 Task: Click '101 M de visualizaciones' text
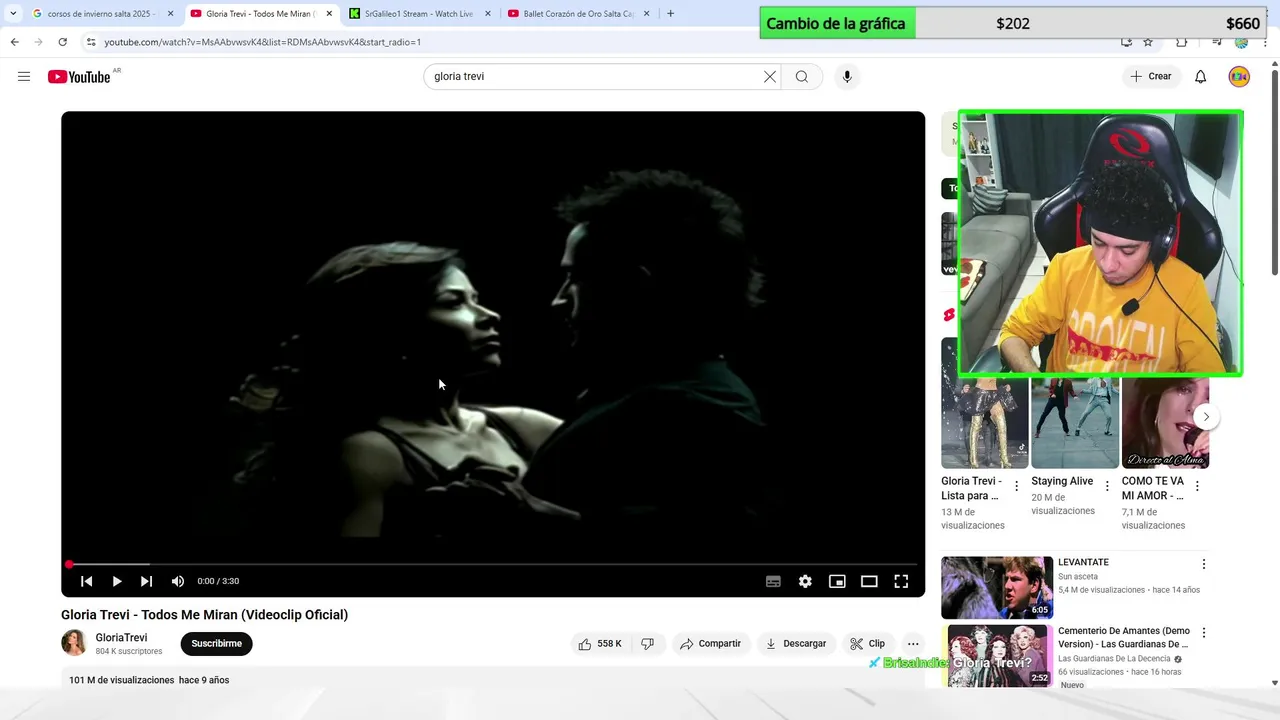tap(122, 680)
